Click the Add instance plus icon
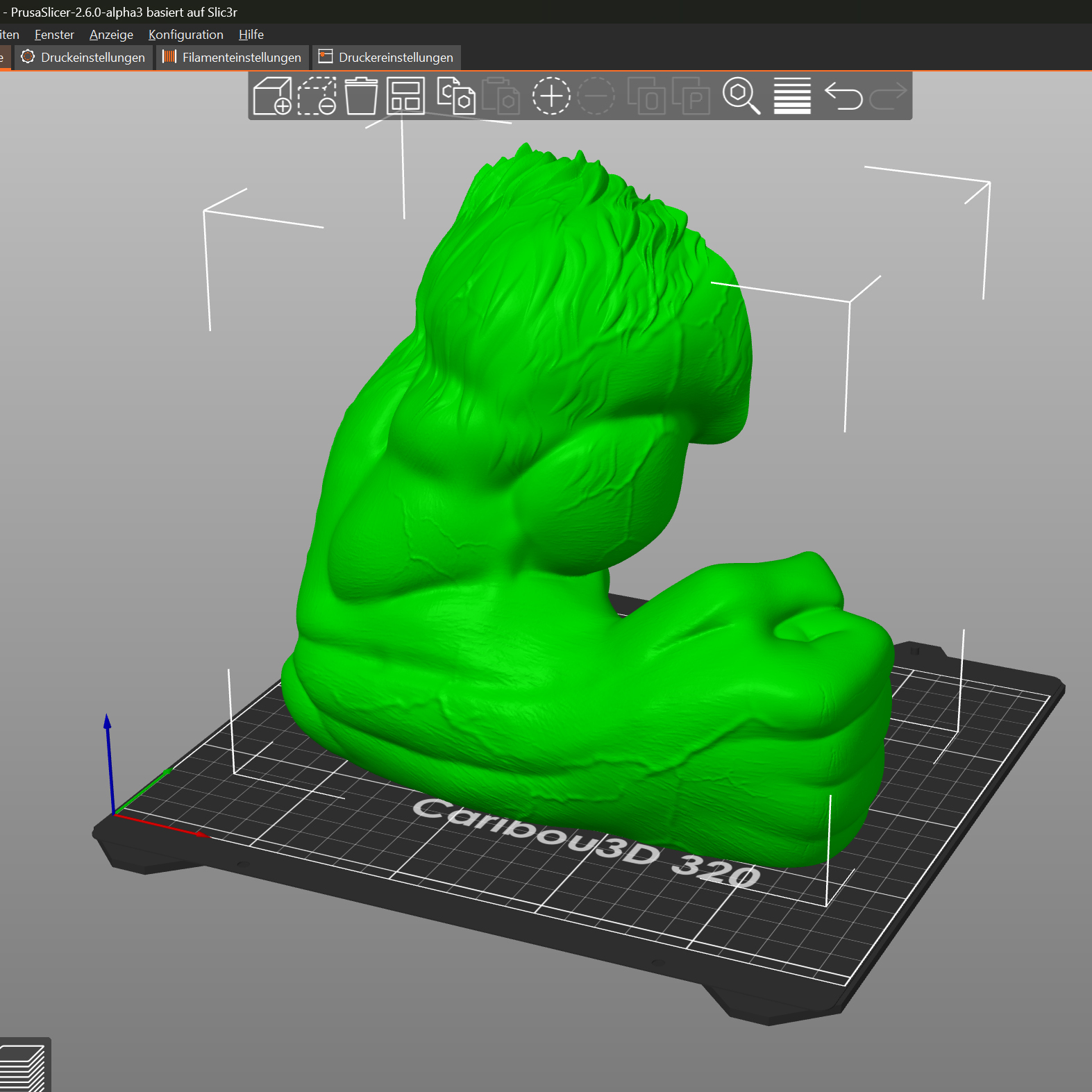Viewport: 1092px width, 1092px height. pos(551,96)
